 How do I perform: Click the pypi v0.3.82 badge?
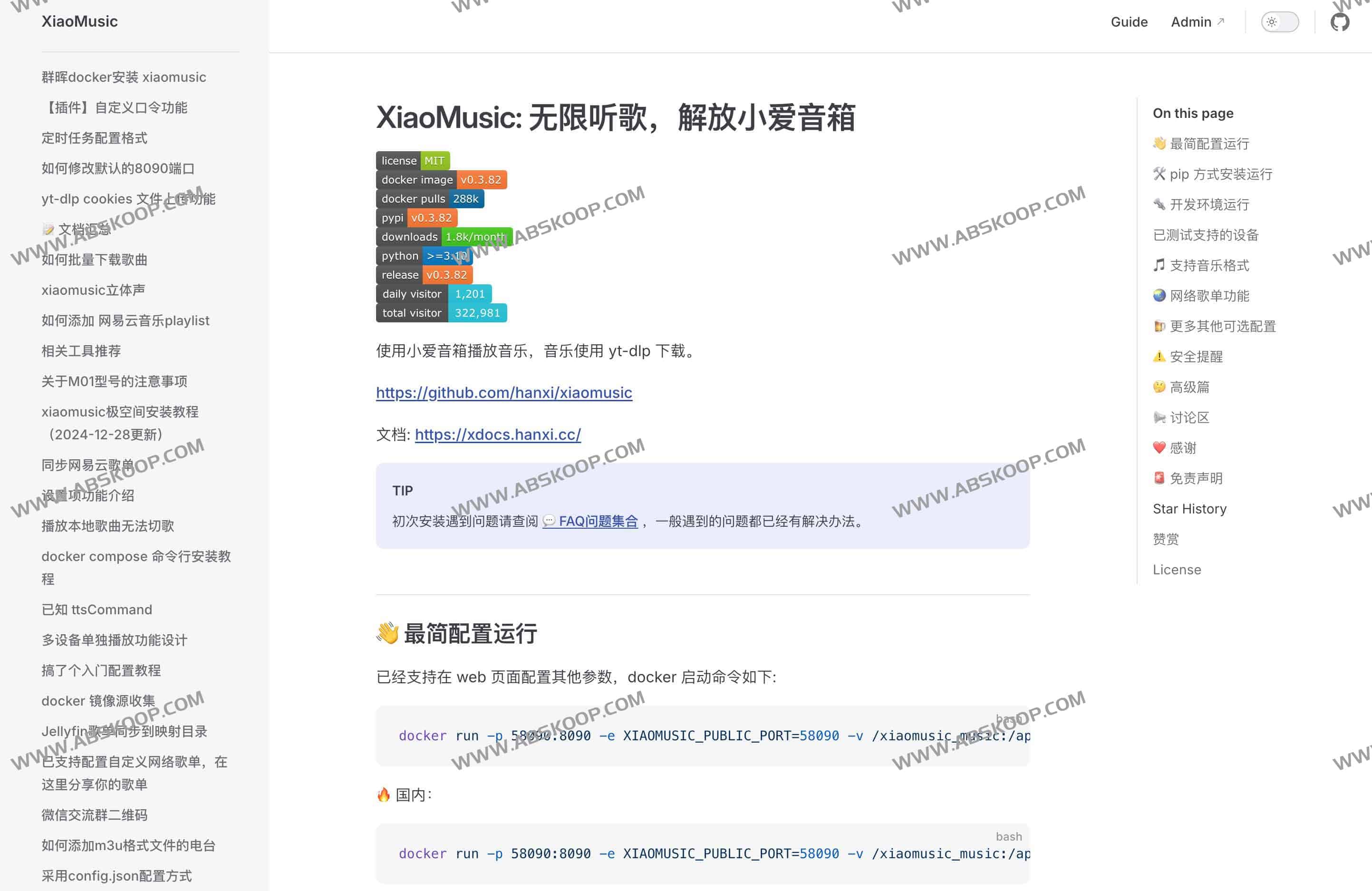(x=416, y=218)
